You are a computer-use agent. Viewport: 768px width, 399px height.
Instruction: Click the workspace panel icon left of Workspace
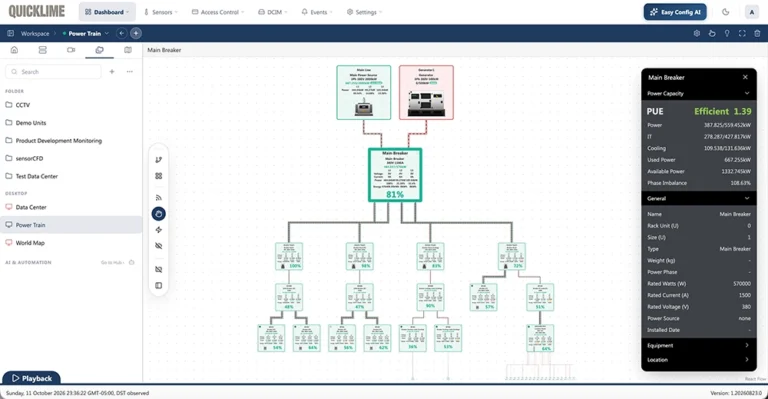10,33
